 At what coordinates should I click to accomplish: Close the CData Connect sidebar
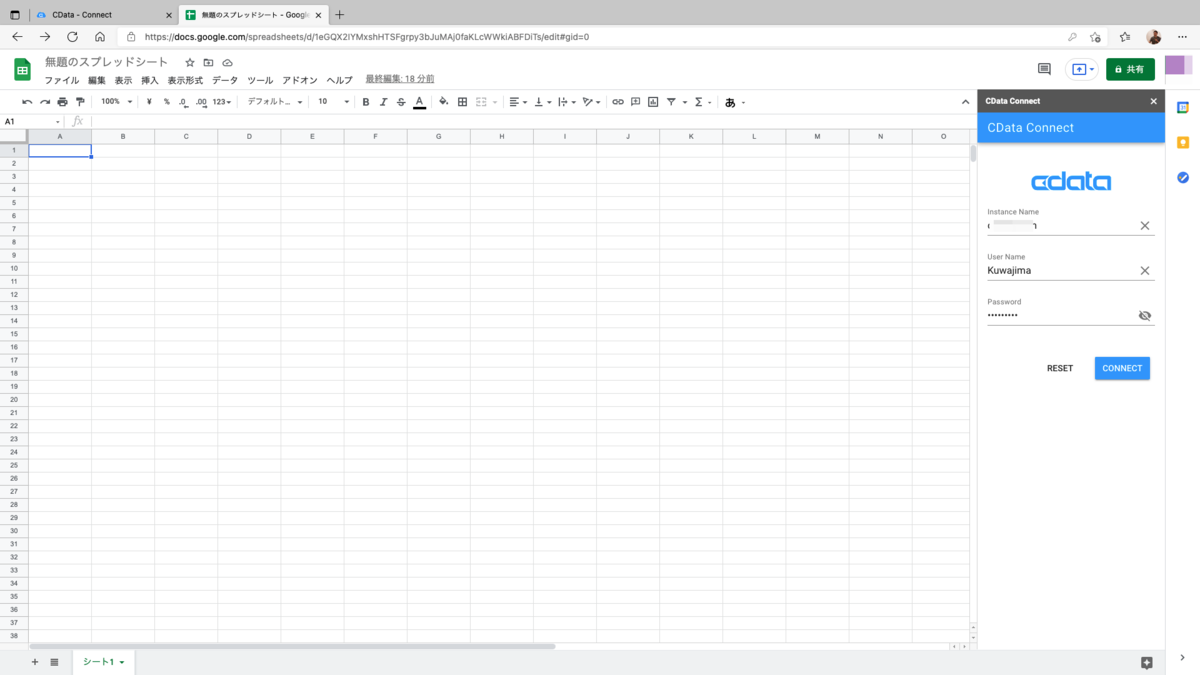[x=1153, y=101]
